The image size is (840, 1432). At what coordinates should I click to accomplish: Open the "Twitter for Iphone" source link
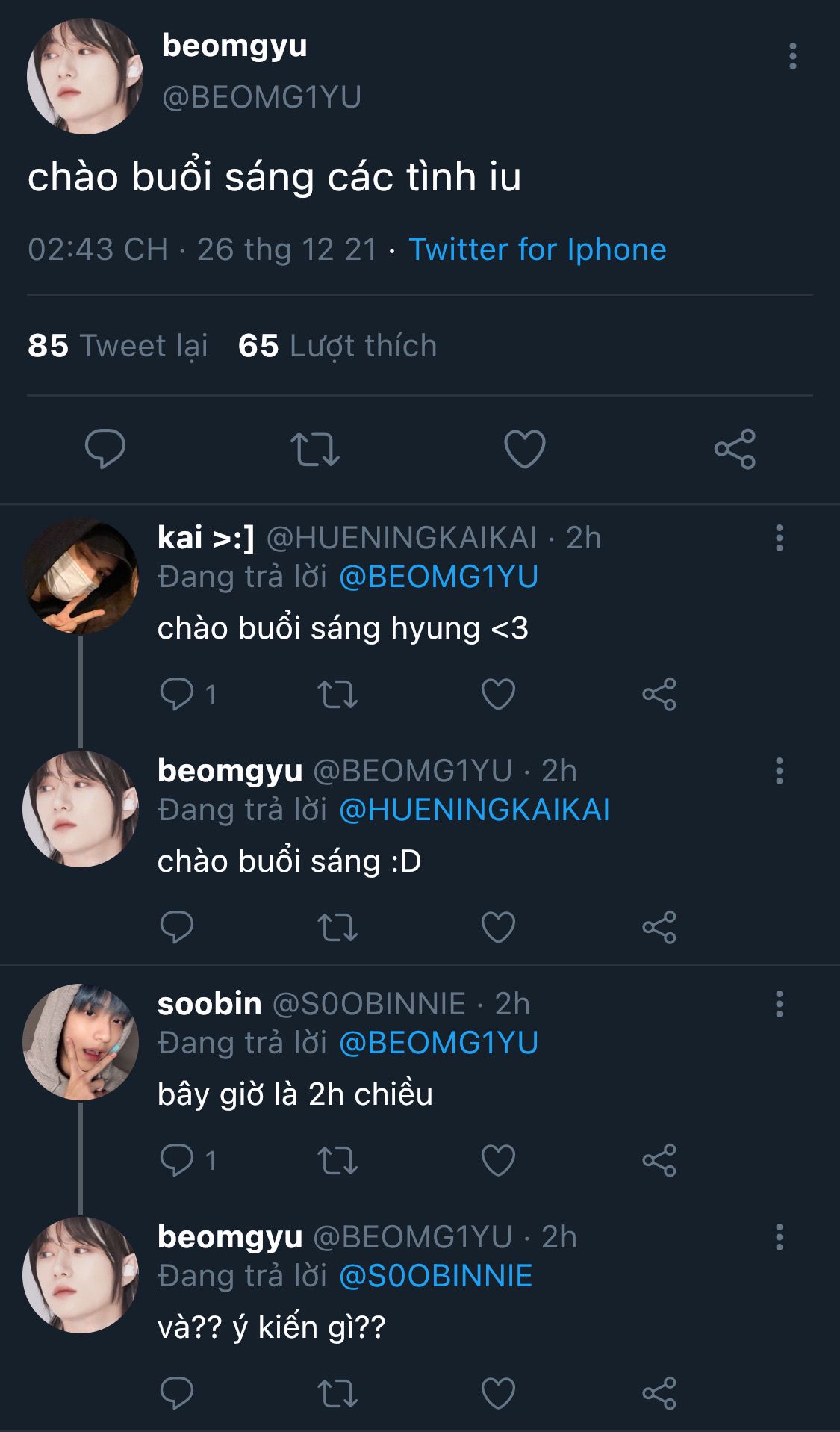coord(537,249)
